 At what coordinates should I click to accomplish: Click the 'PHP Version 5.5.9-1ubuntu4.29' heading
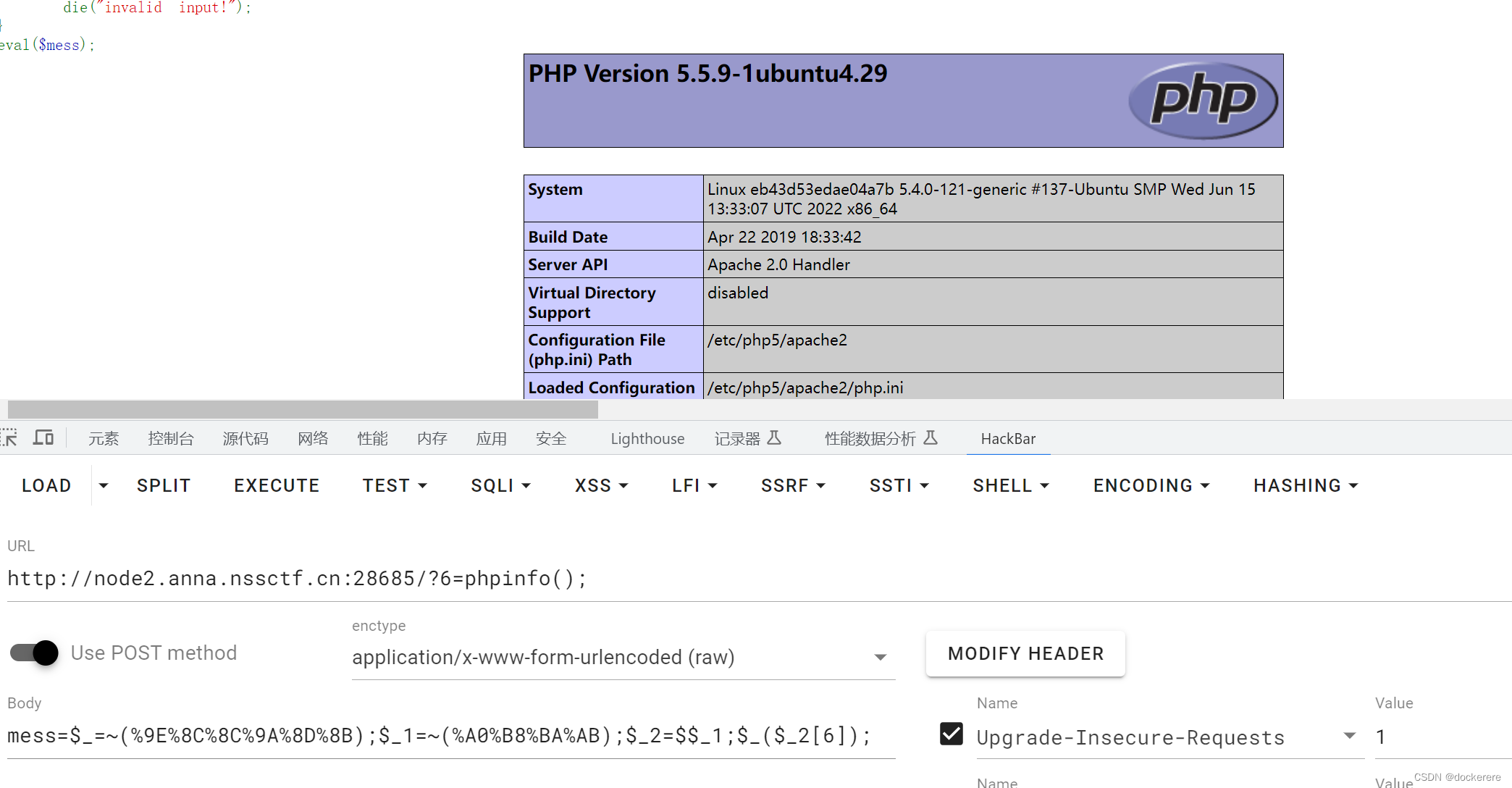tap(707, 73)
